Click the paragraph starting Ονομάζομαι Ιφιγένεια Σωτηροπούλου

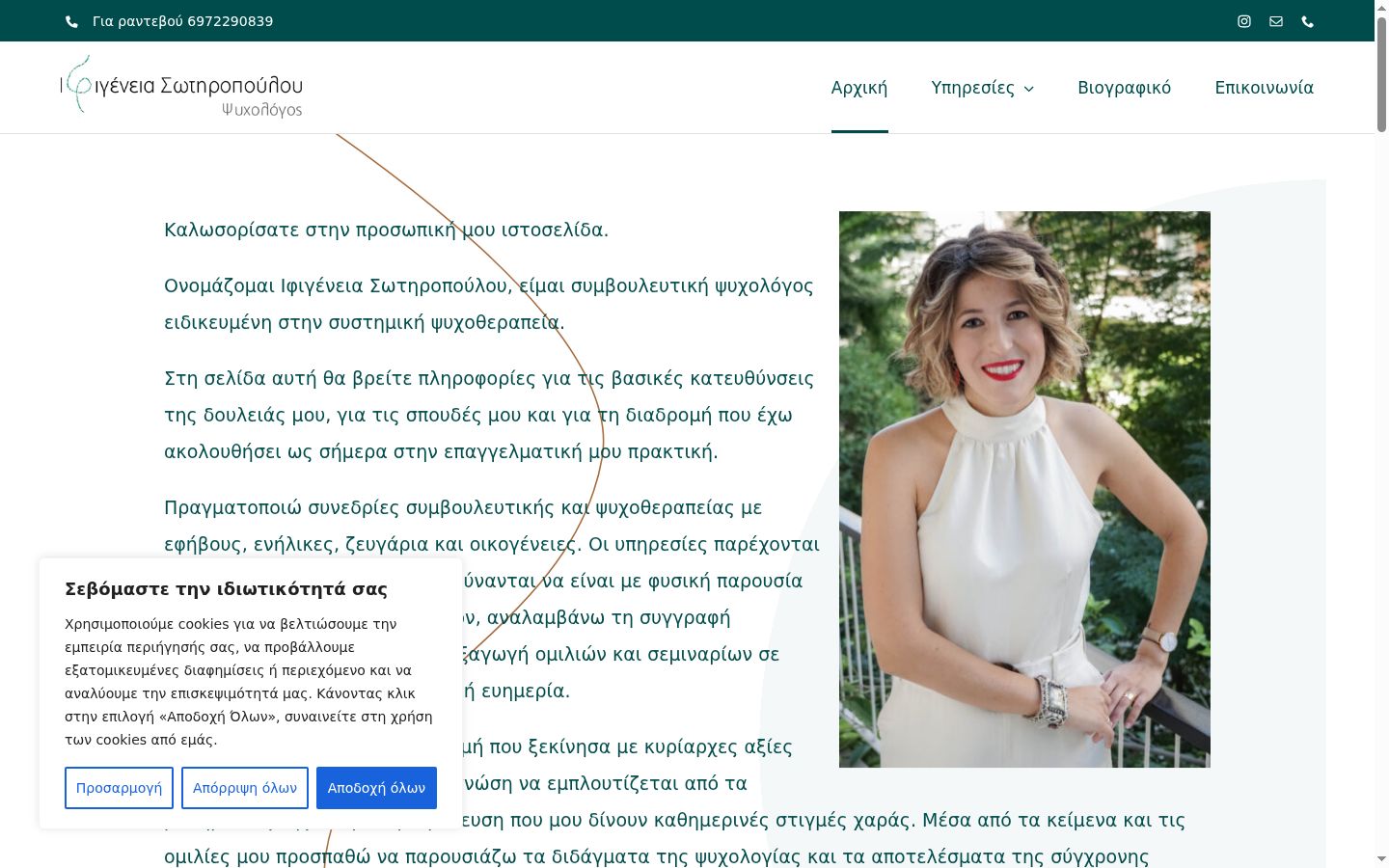click(489, 304)
